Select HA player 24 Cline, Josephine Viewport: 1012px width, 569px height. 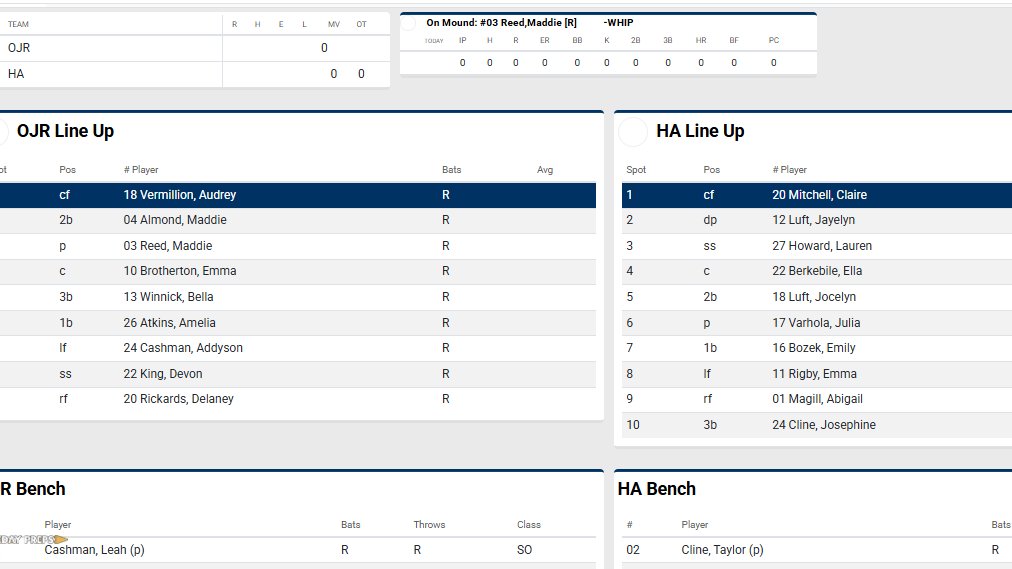click(x=824, y=424)
